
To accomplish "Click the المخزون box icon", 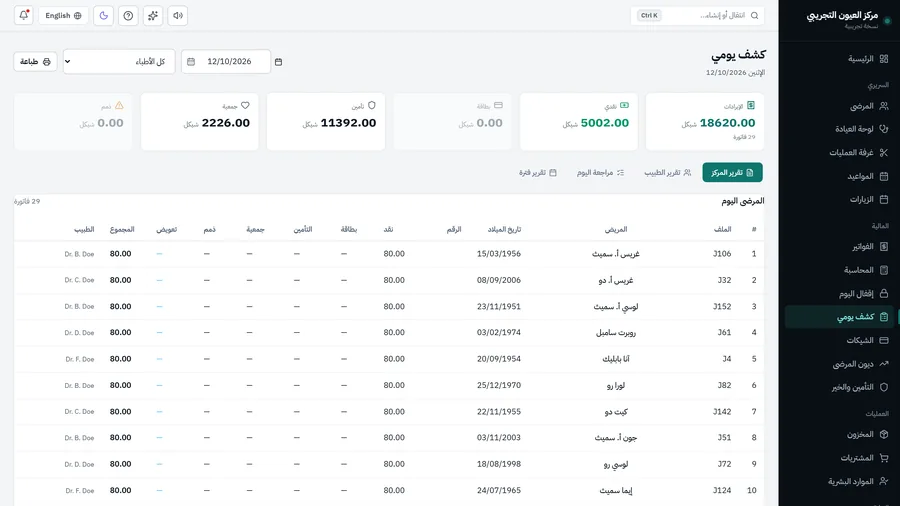I will pyautogui.click(x=884, y=434).
